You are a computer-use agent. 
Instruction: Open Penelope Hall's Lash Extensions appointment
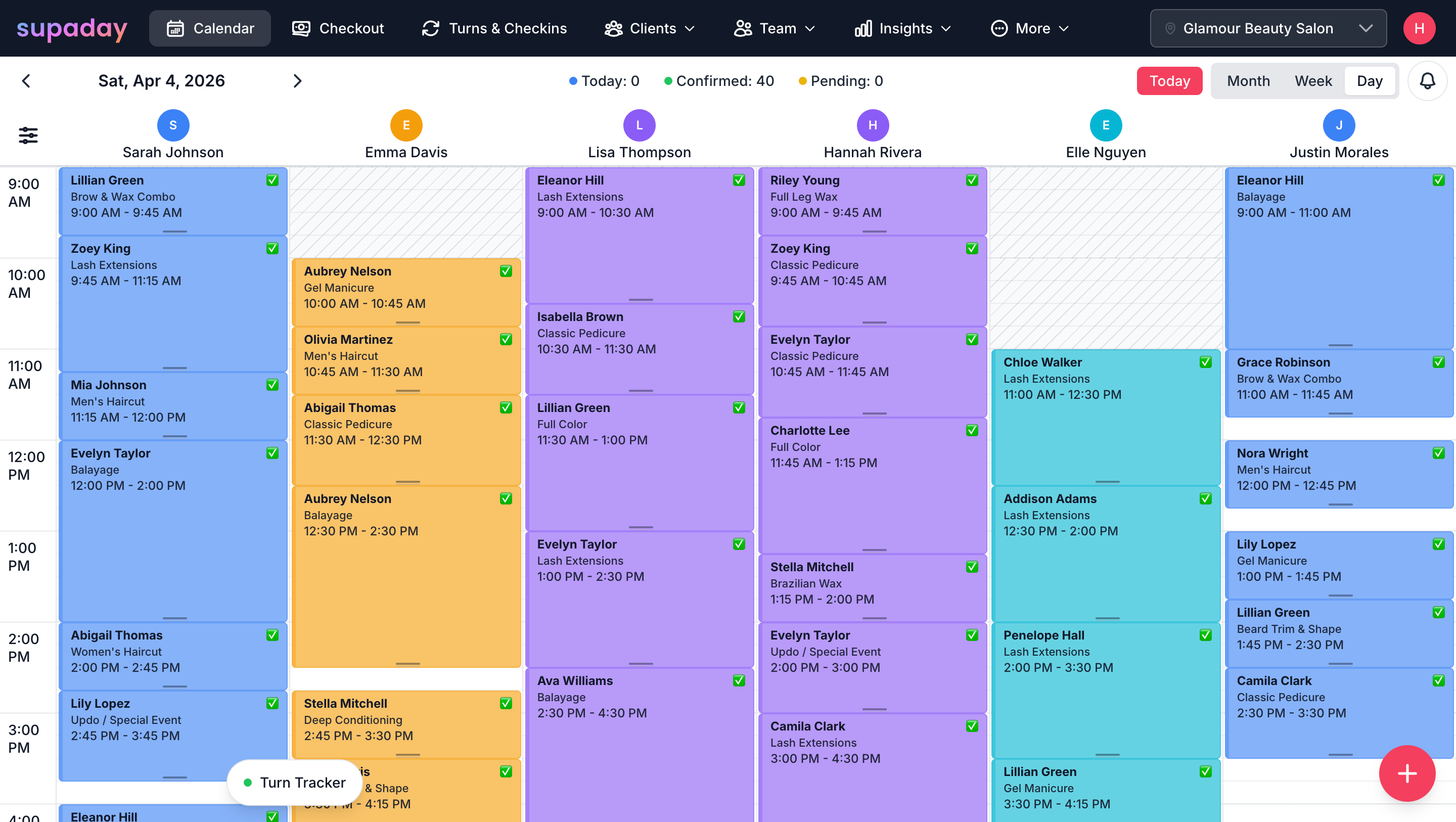1106,690
